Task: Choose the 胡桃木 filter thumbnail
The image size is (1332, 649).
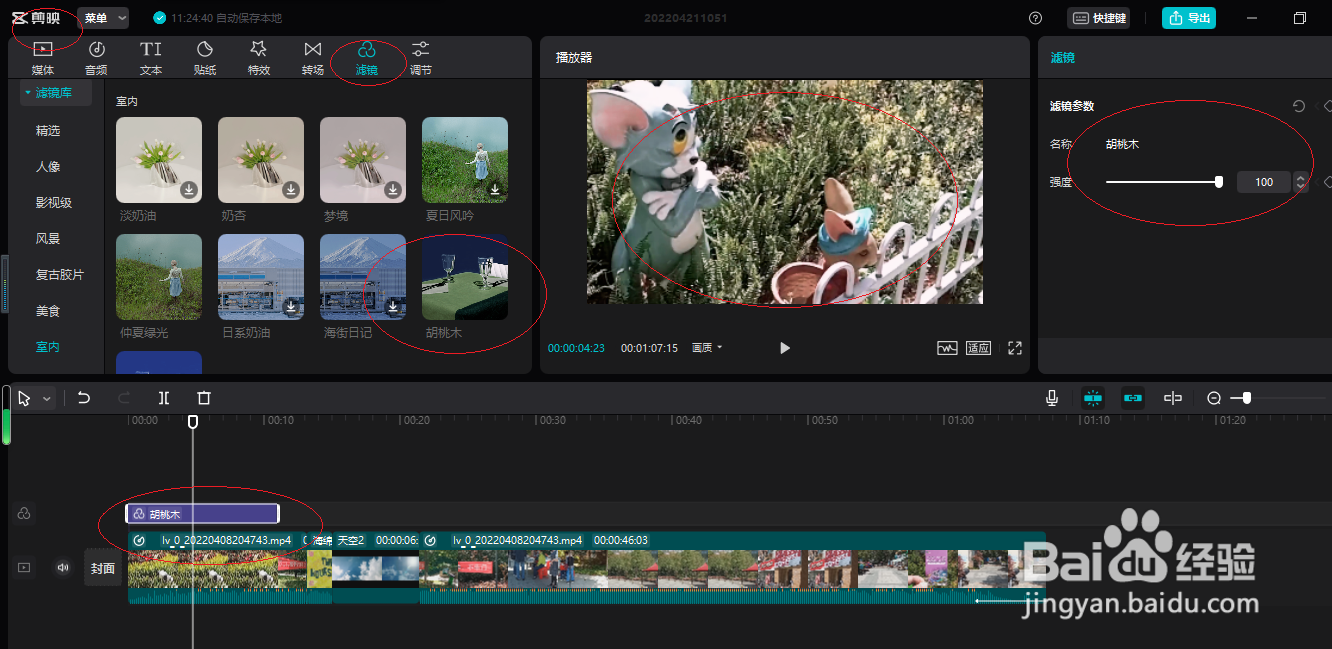Action: coord(465,277)
